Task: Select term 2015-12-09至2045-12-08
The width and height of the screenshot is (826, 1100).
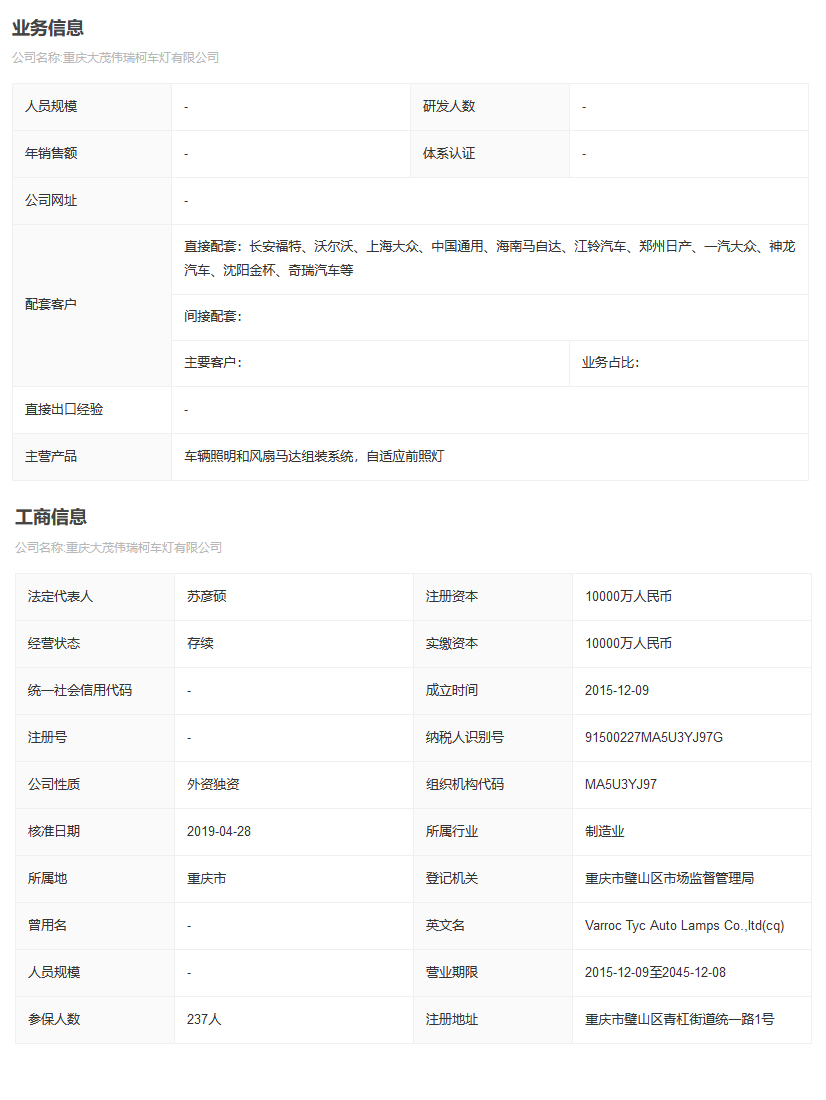Action: (x=655, y=972)
